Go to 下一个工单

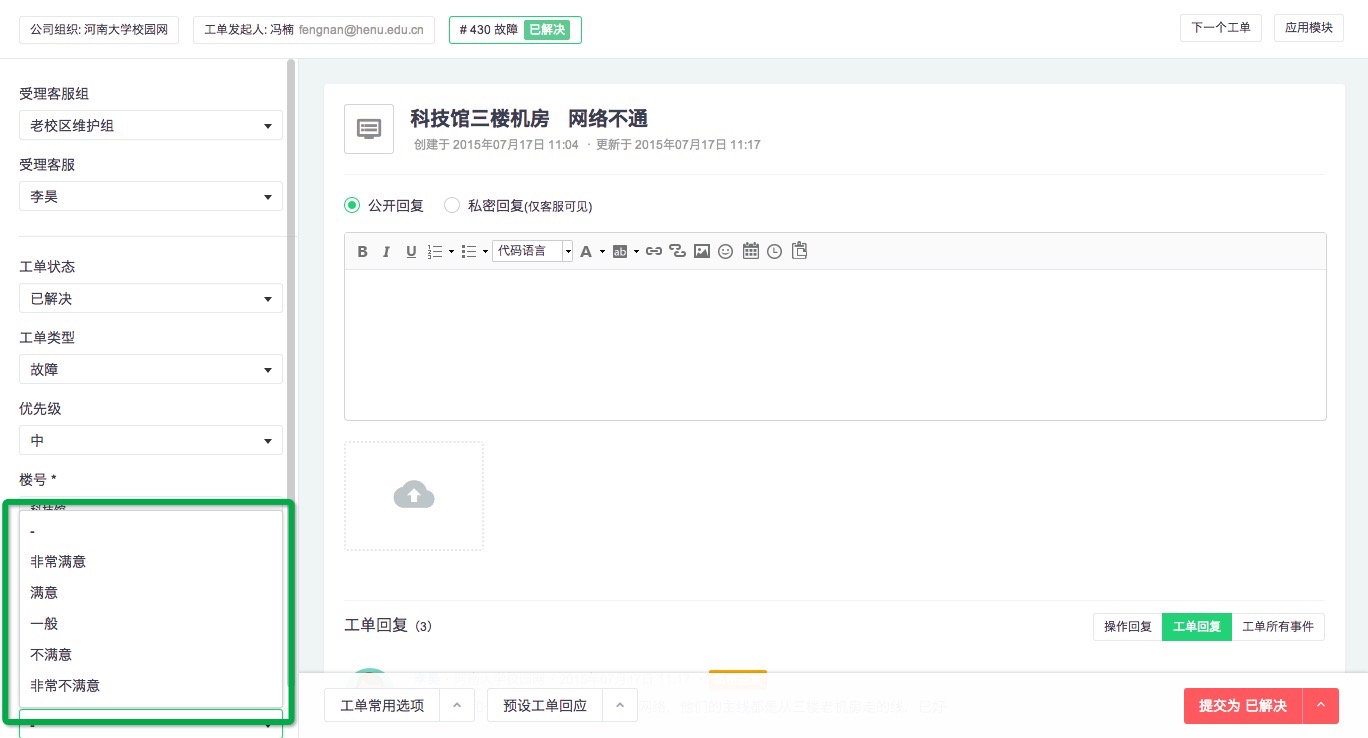coord(1221,28)
